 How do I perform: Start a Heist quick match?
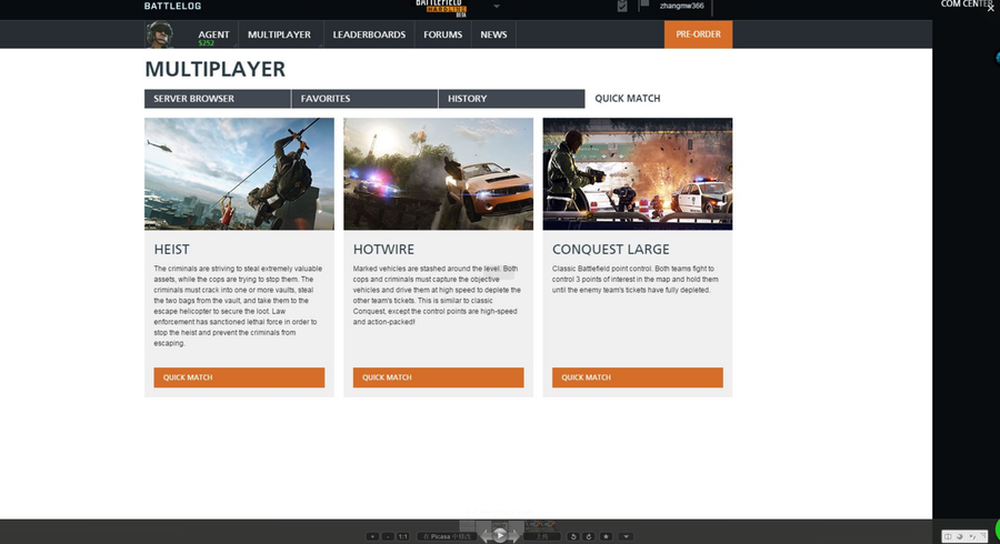[239, 378]
